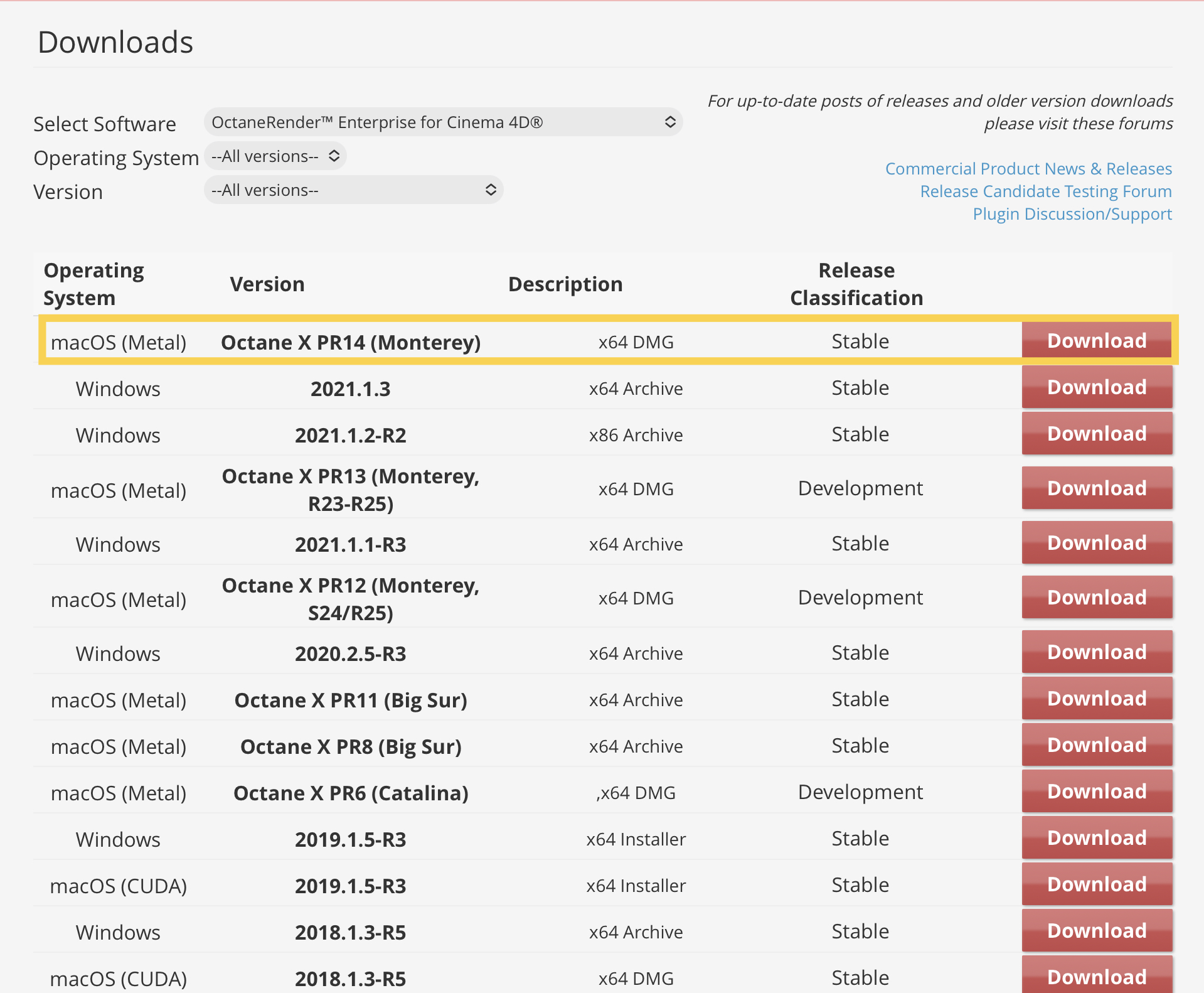Screen dimensions: 1204x993
Task: Download Windows version 2021.1.3
Action: point(1097,387)
